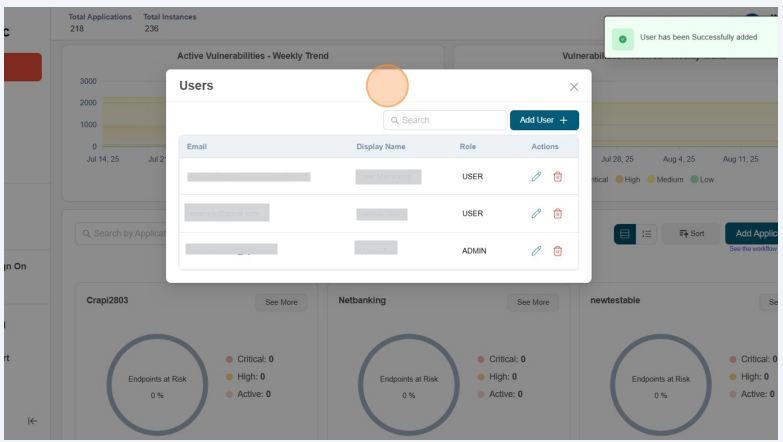Click See More on Crapi2803 card
This screenshot has width=783, height=442.
[281, 302]
